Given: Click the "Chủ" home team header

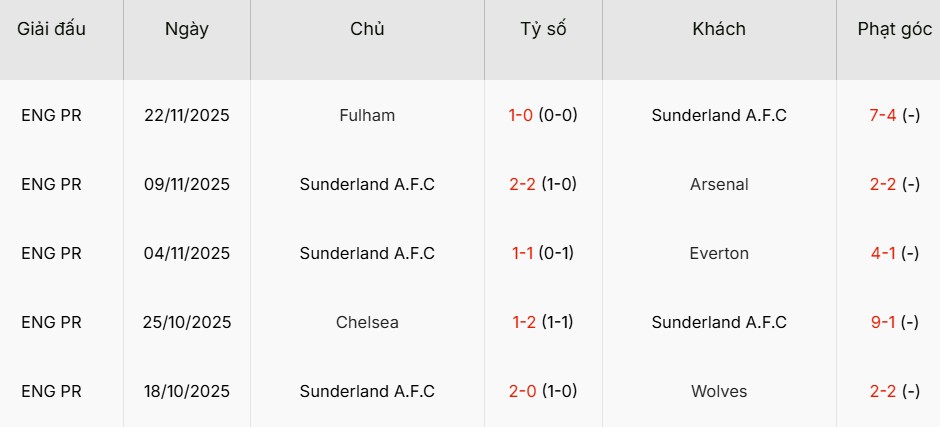Looking at the screenshot, I should click(367, 29).
